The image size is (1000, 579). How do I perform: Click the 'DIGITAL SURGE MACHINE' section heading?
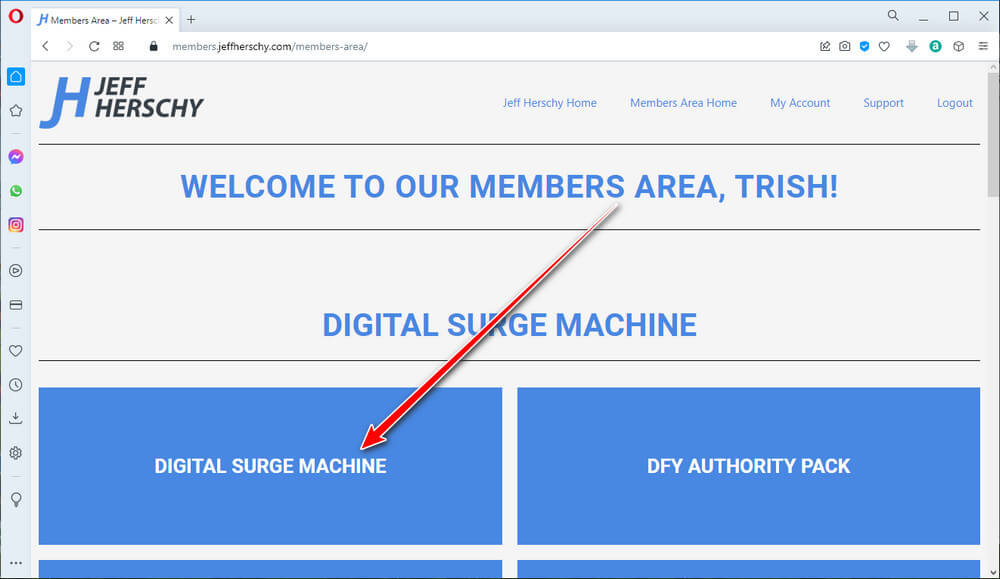tap(509, 325)
